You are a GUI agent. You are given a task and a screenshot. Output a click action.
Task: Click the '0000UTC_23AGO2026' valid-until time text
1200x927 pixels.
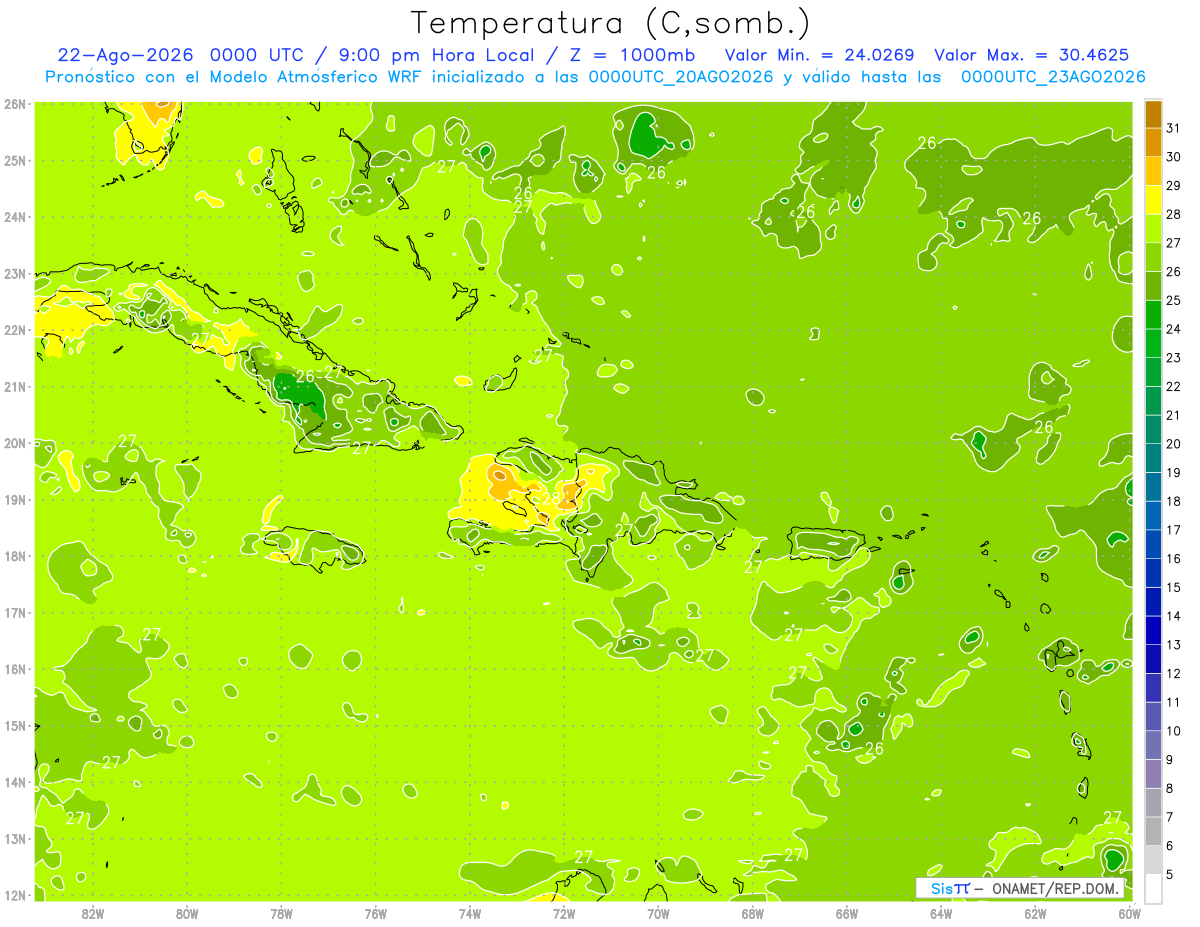click(1053, 77)
